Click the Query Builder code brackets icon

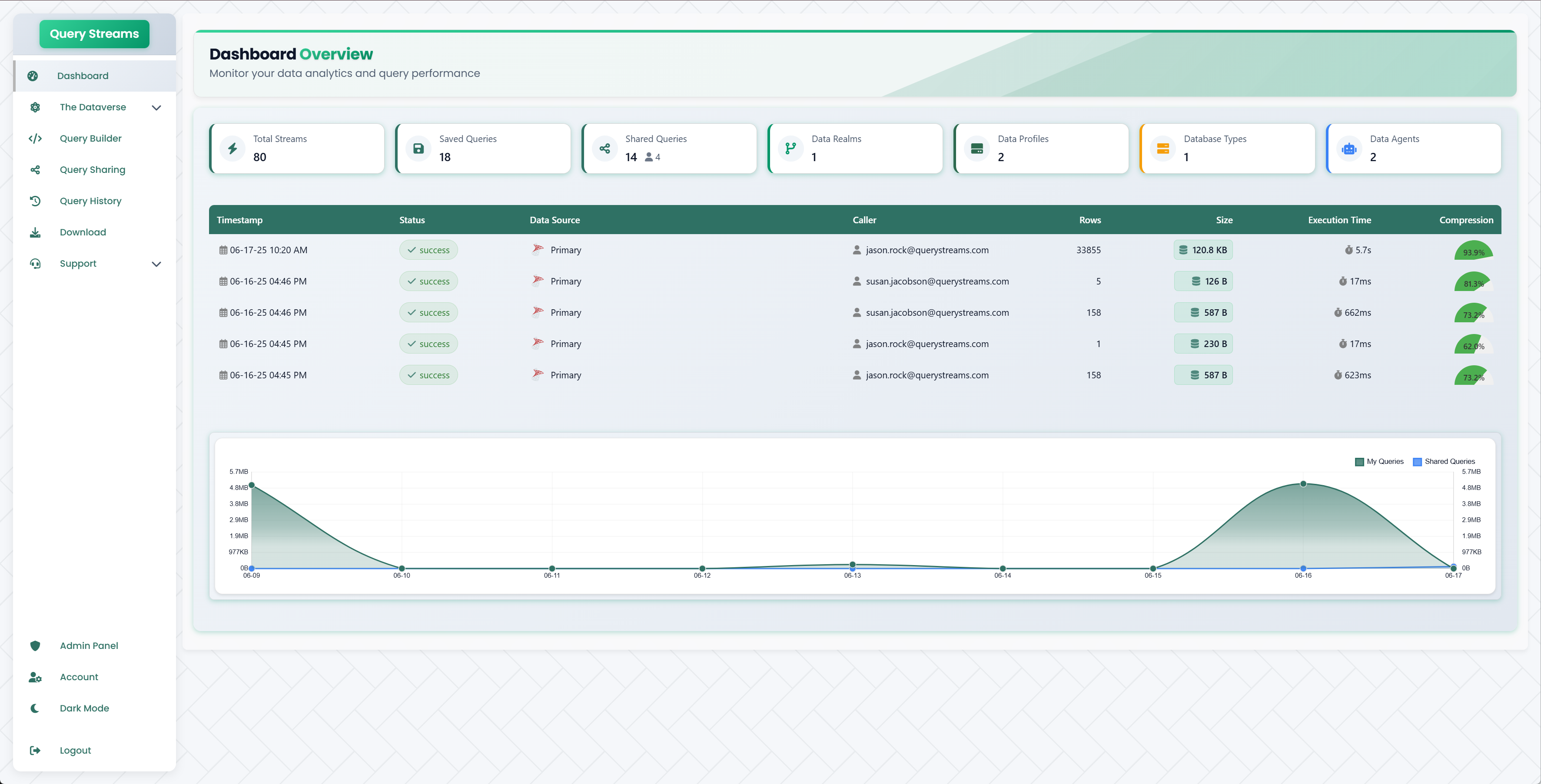(x=35, y=139)
